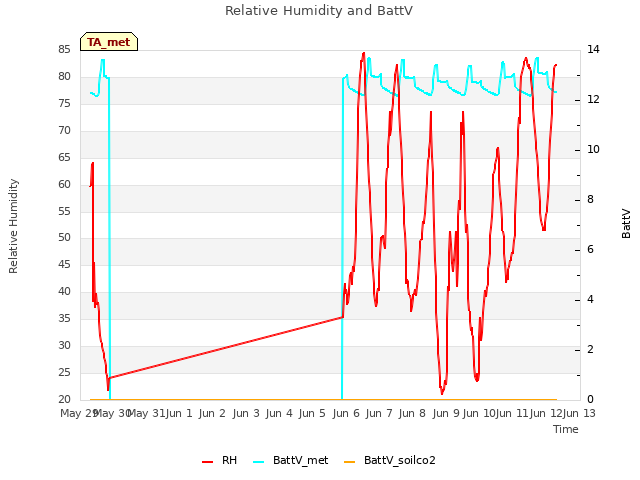Click the 8 right axis tick label

(590, 200)
